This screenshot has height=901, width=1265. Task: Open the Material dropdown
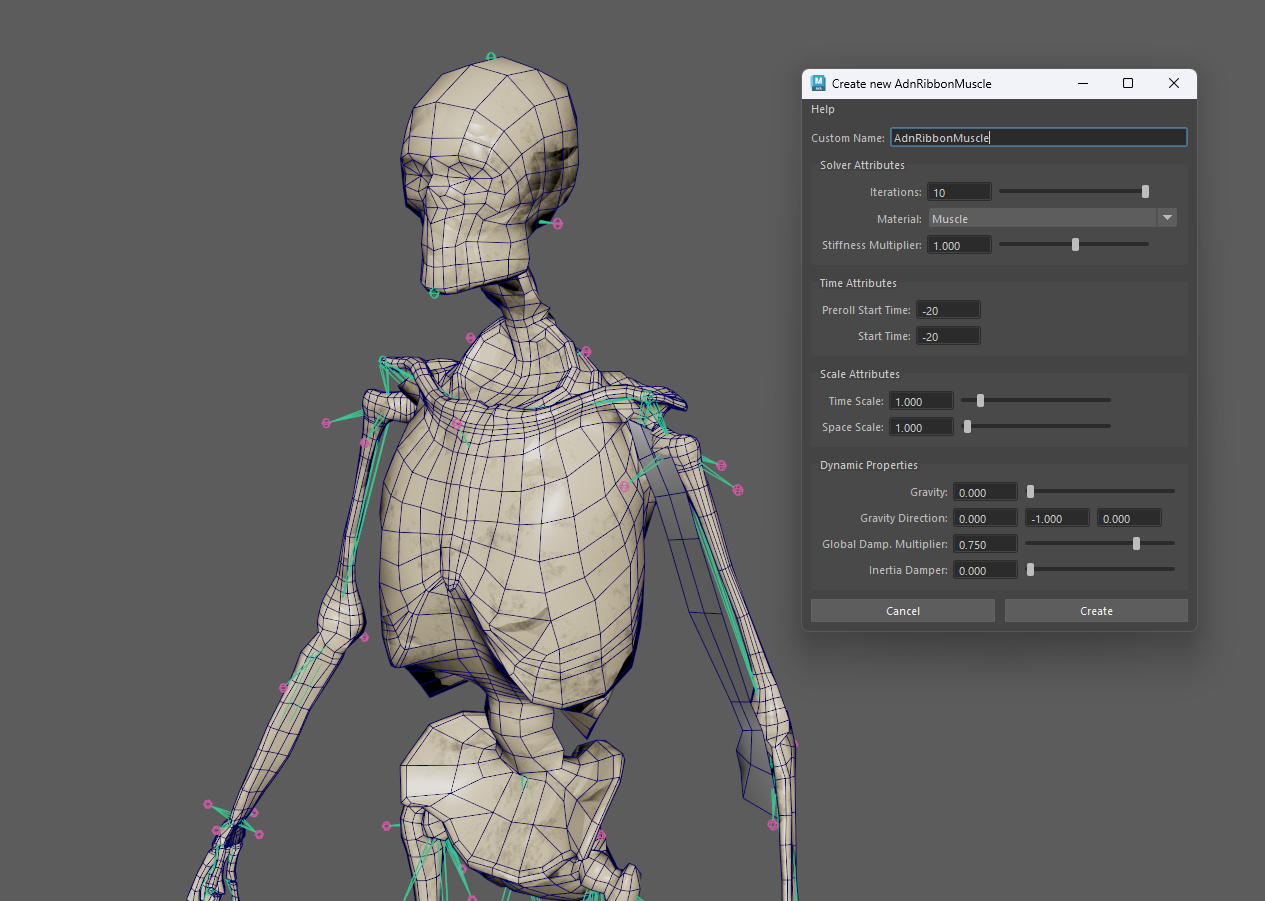(x=1043, y=219)
